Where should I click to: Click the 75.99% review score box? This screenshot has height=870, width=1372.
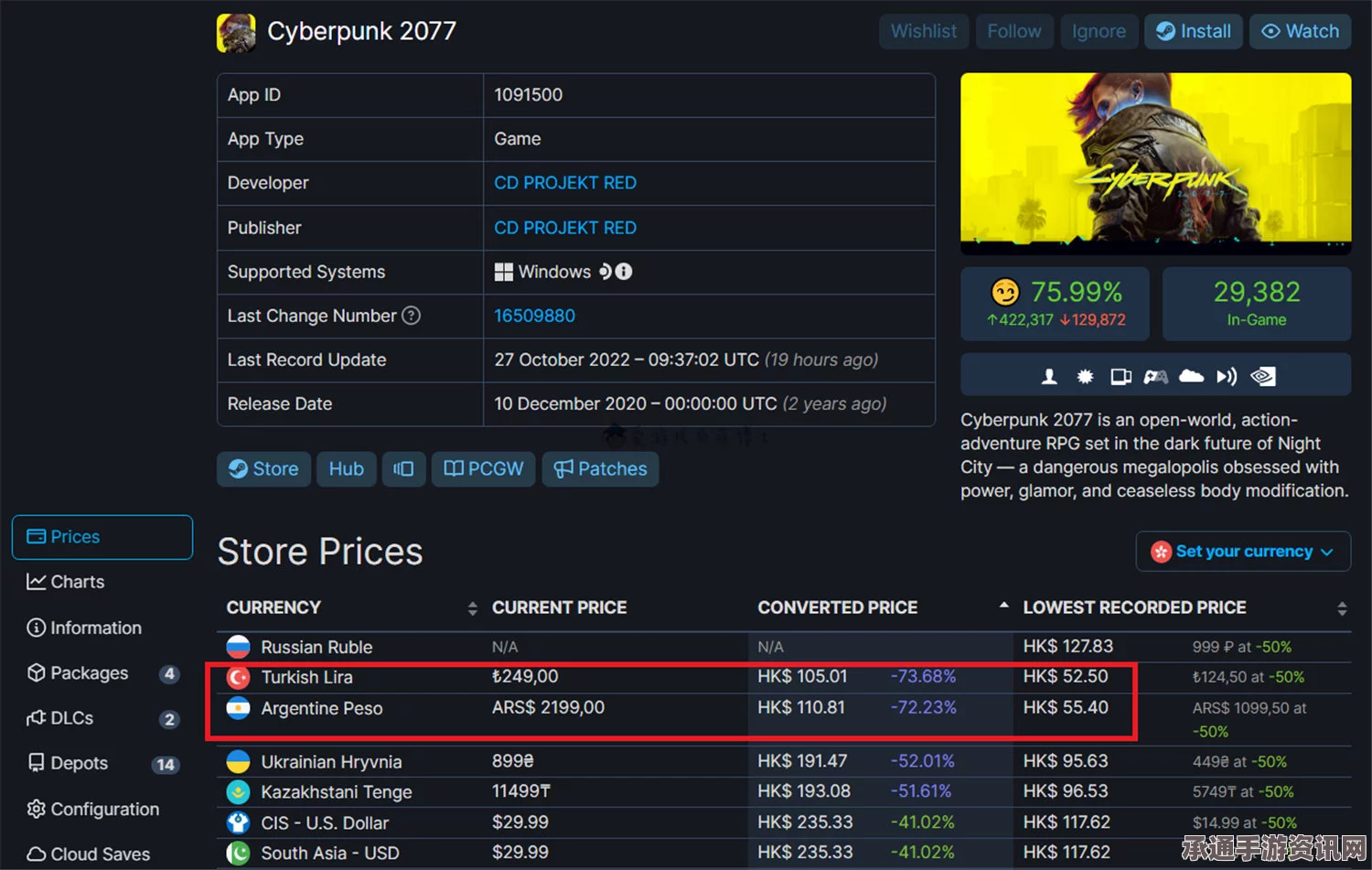pyautogui.click(x=1055, y=304)
